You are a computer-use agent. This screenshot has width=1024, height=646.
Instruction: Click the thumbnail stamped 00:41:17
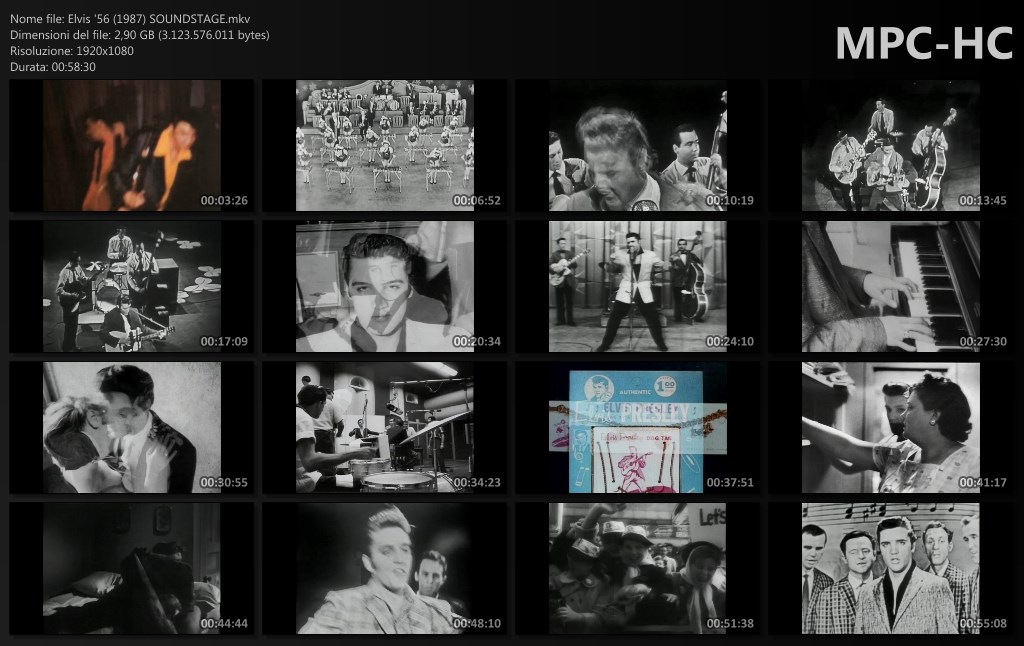[890, 428]
